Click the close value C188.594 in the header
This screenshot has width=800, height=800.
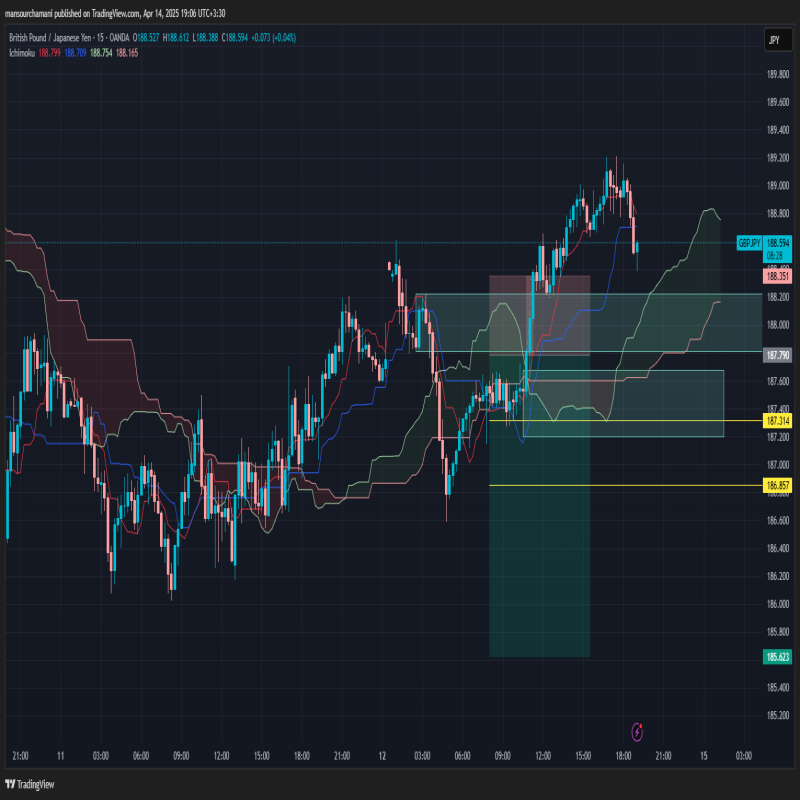[x=235, y=38]
